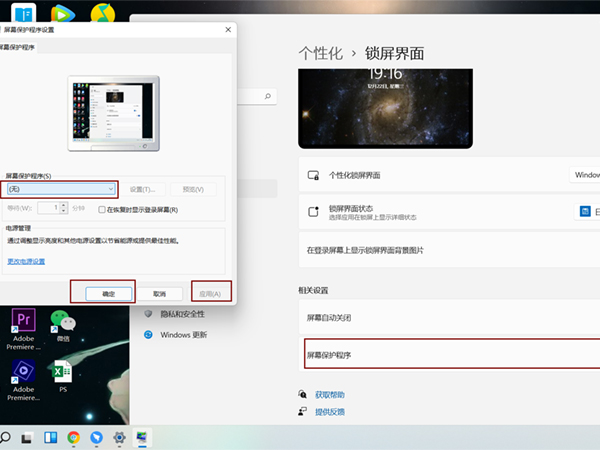Viewport: 600px width, 450px height.
Task: Click the 锁屏界面状态 row icon
Action: (x=313, y=212)
